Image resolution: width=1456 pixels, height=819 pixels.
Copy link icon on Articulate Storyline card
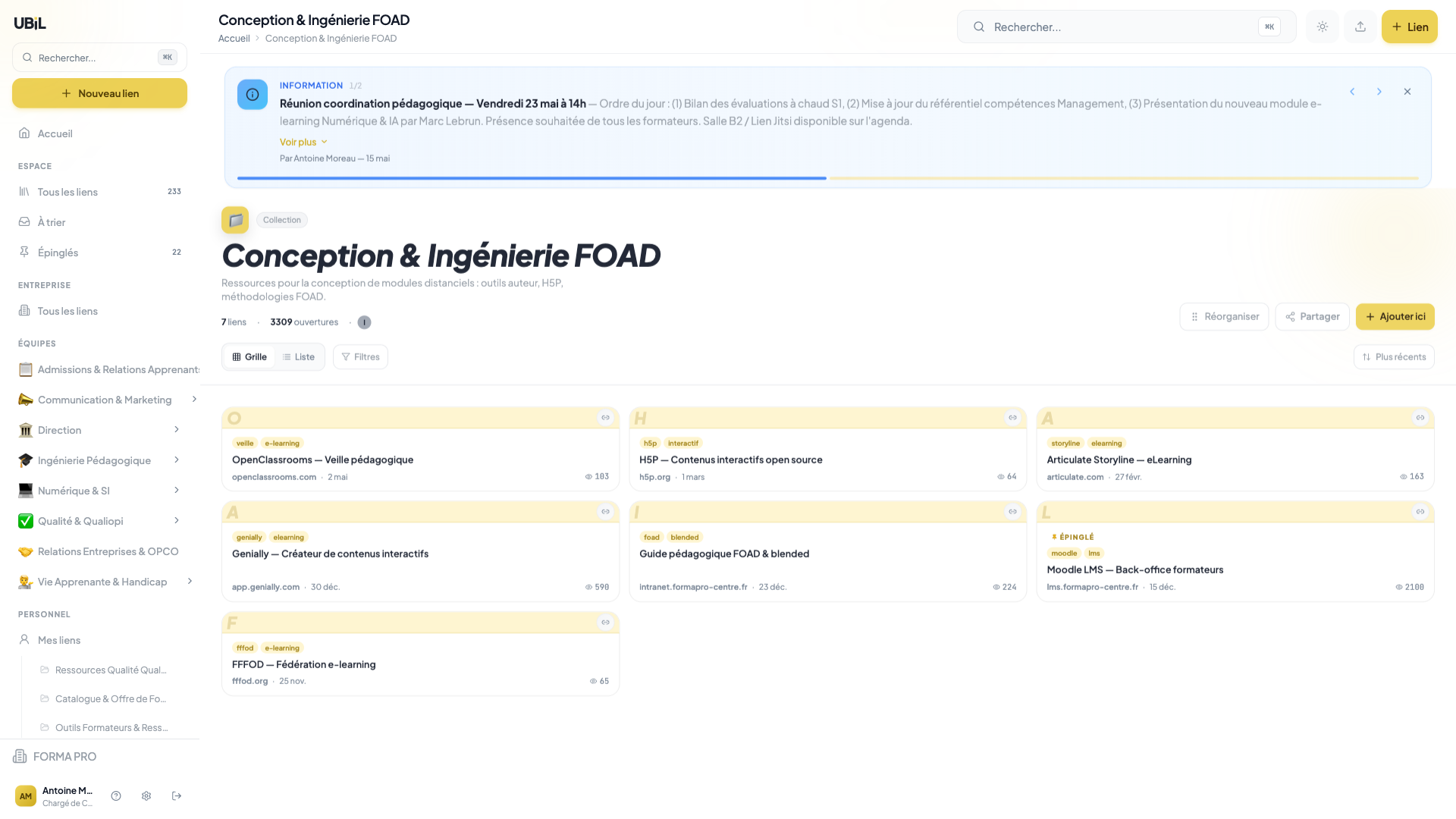[1420, 418]
